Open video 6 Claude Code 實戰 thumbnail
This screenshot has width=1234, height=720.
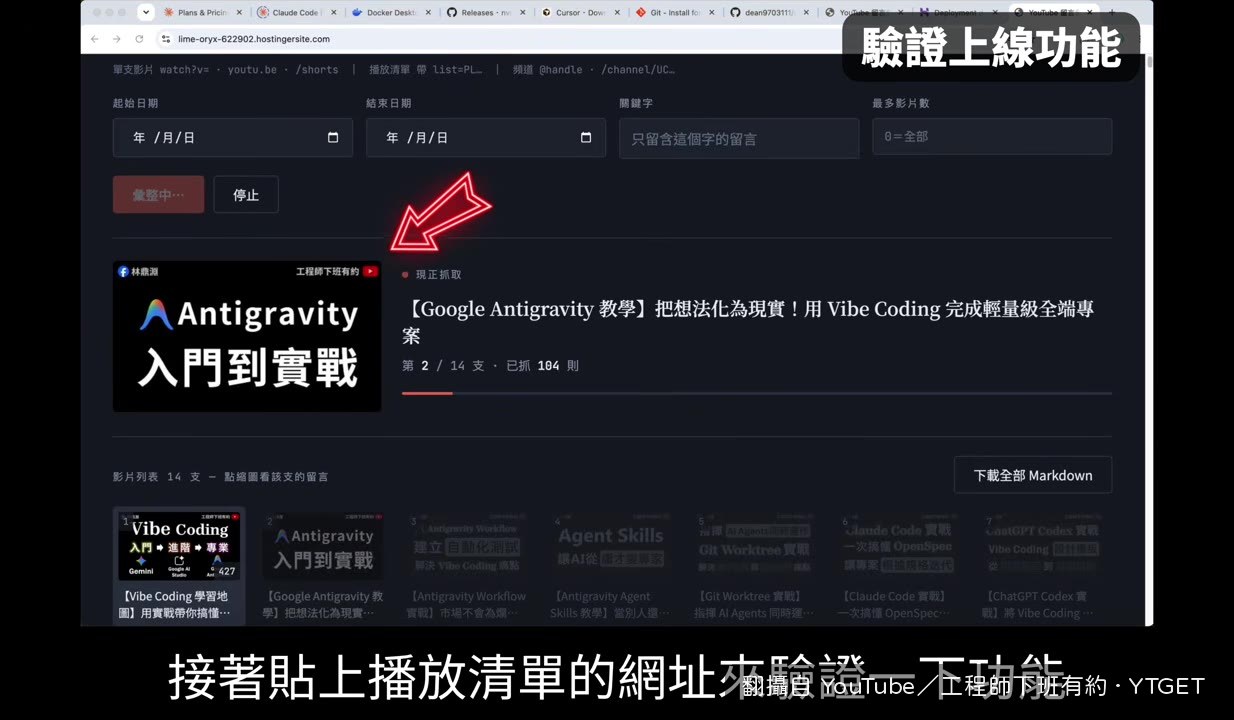901,546
